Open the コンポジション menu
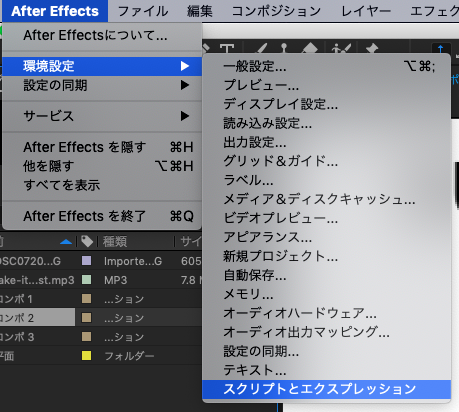Screen dimensions: 459x412 (276, 11)
